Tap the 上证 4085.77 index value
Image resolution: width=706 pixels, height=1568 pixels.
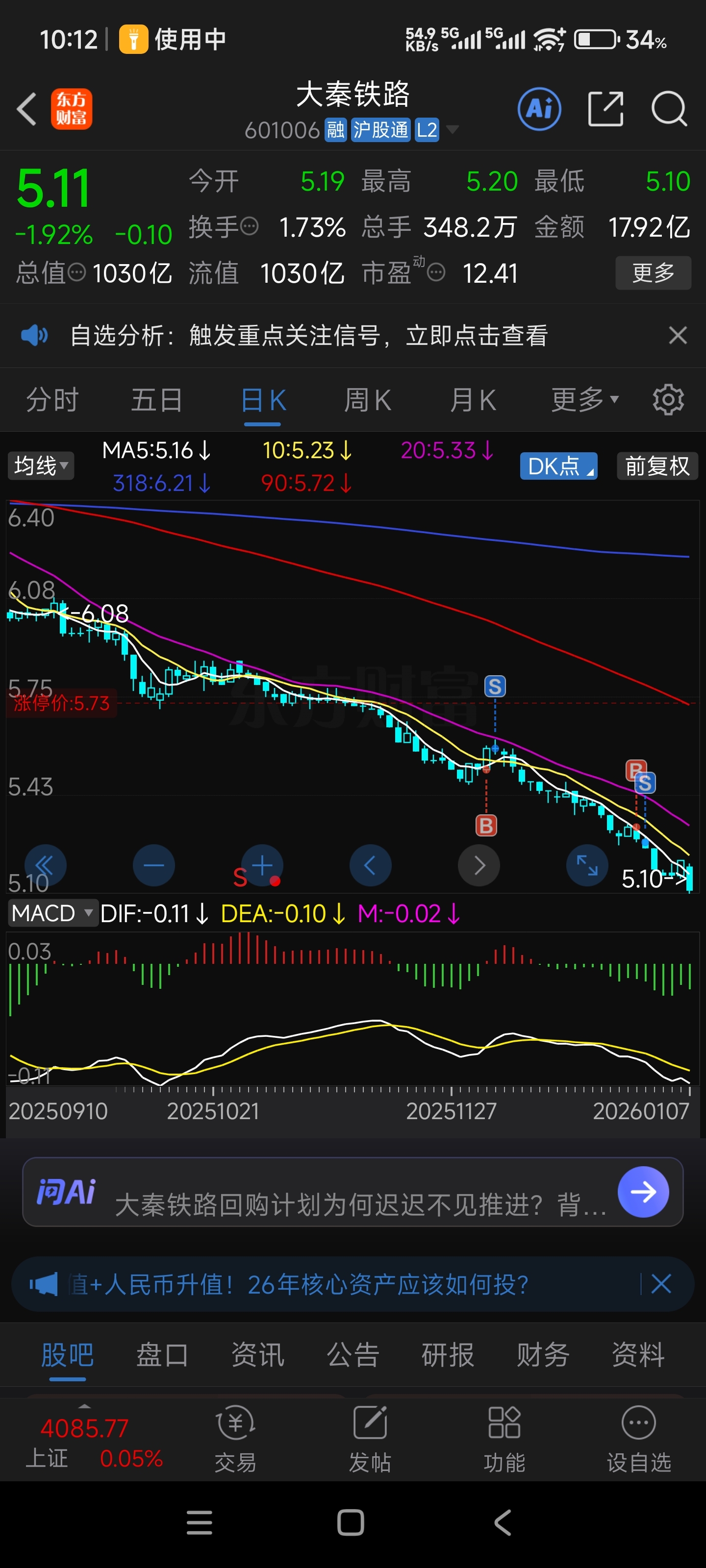coord(85,1428)
